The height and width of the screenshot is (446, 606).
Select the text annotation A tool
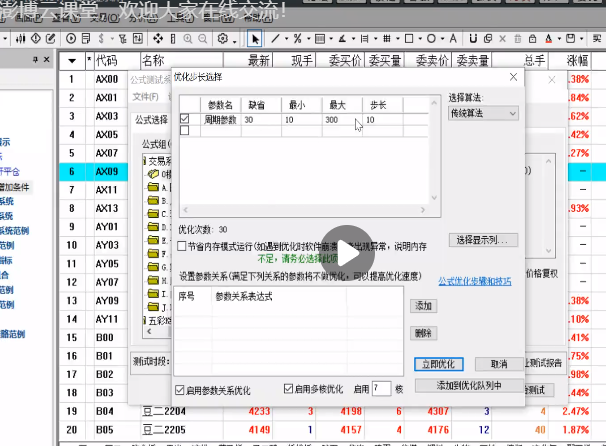453,39
